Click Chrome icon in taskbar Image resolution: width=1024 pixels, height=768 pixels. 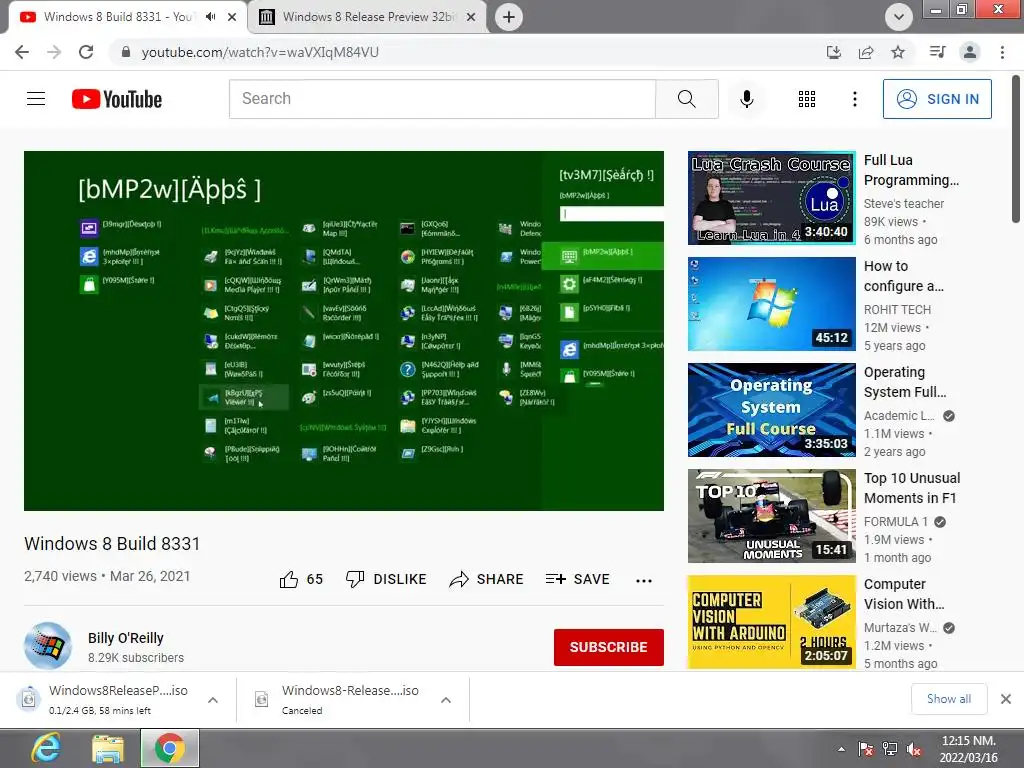pyautogui.click(x=170, y=748)
